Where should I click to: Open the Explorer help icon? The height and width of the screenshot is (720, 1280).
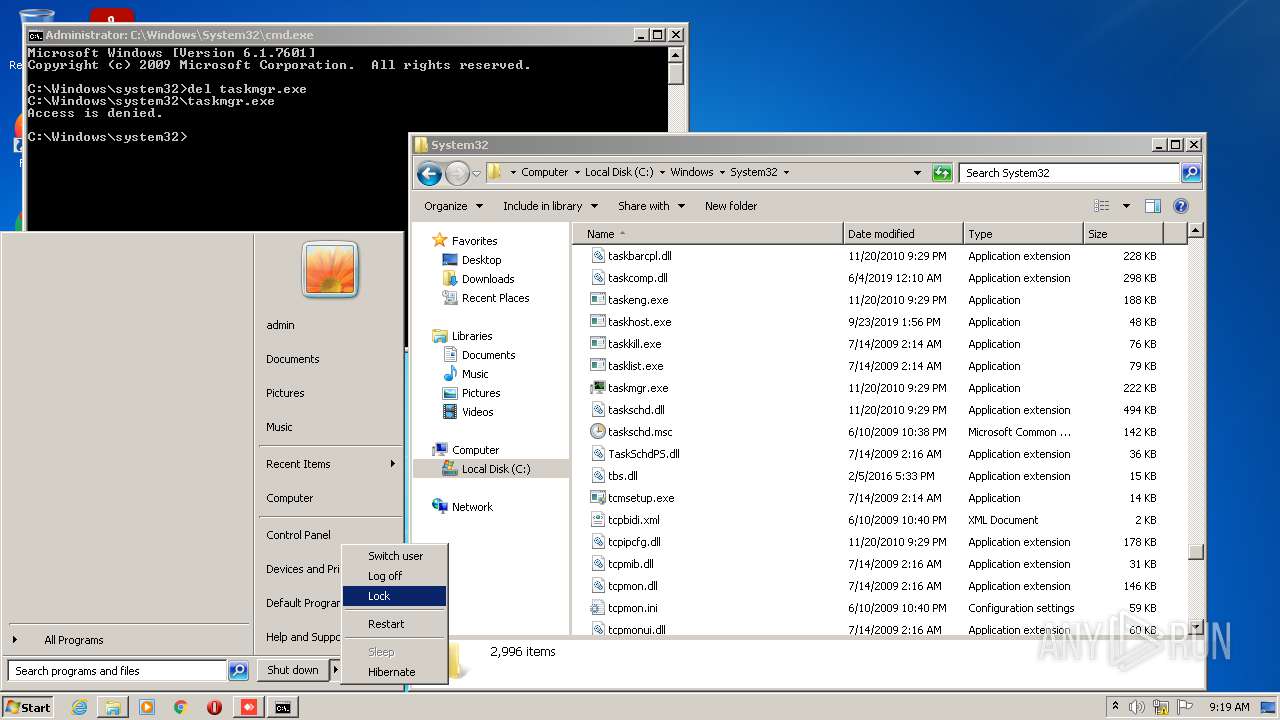[x=1181, y=206]
